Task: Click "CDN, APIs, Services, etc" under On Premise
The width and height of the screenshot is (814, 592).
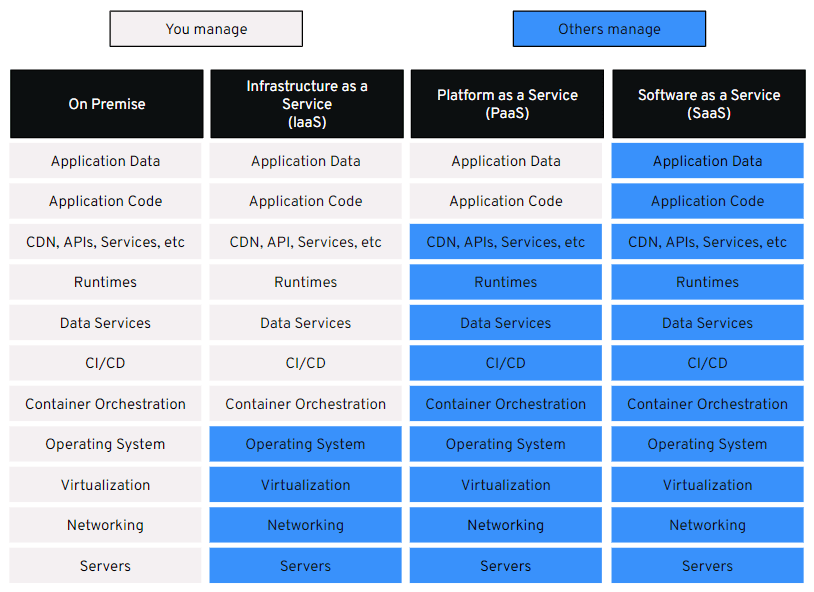Action: pyautogui.click(x=105, y=241)
